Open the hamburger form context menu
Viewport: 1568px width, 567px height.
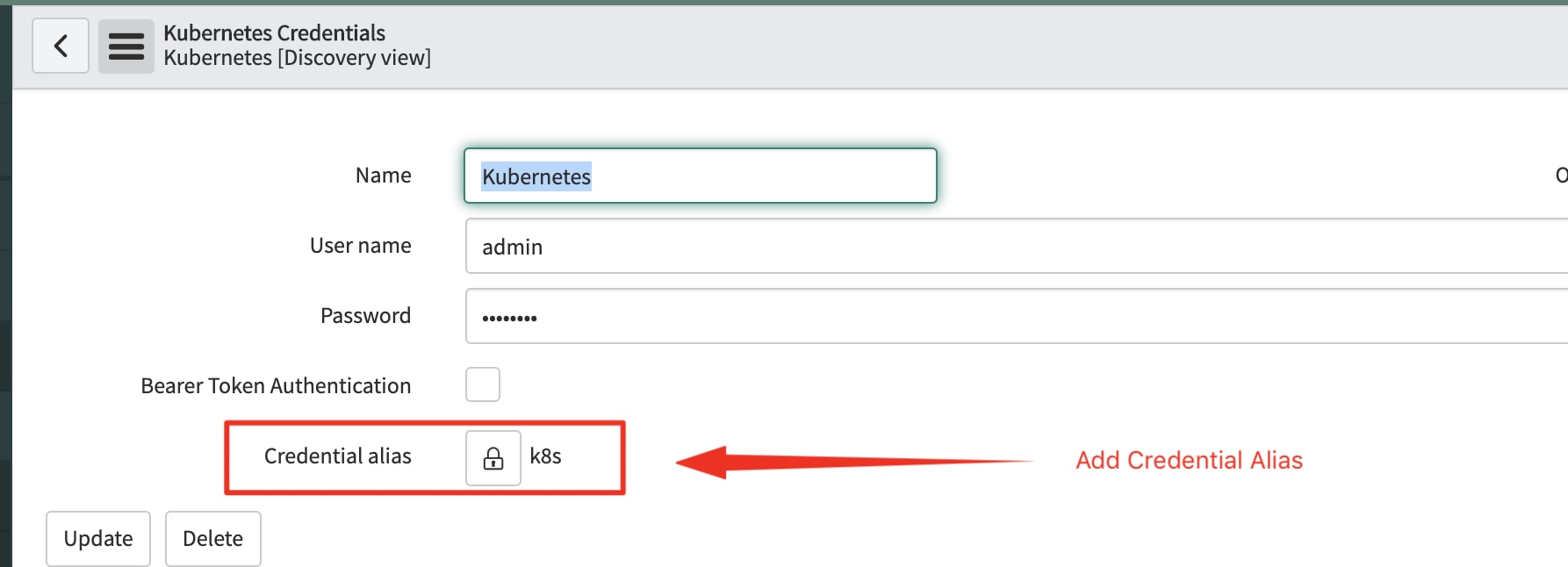click(x=126, y=46)
